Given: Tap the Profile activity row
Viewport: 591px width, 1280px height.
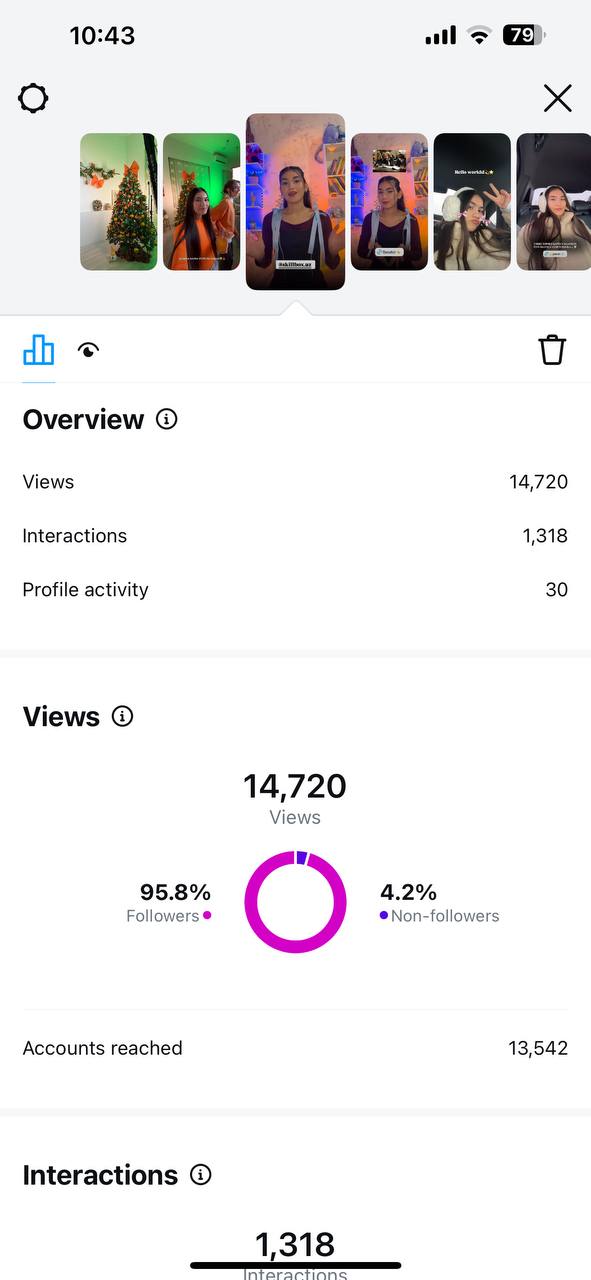Looking at the screenshot, I should pos(295,590).
